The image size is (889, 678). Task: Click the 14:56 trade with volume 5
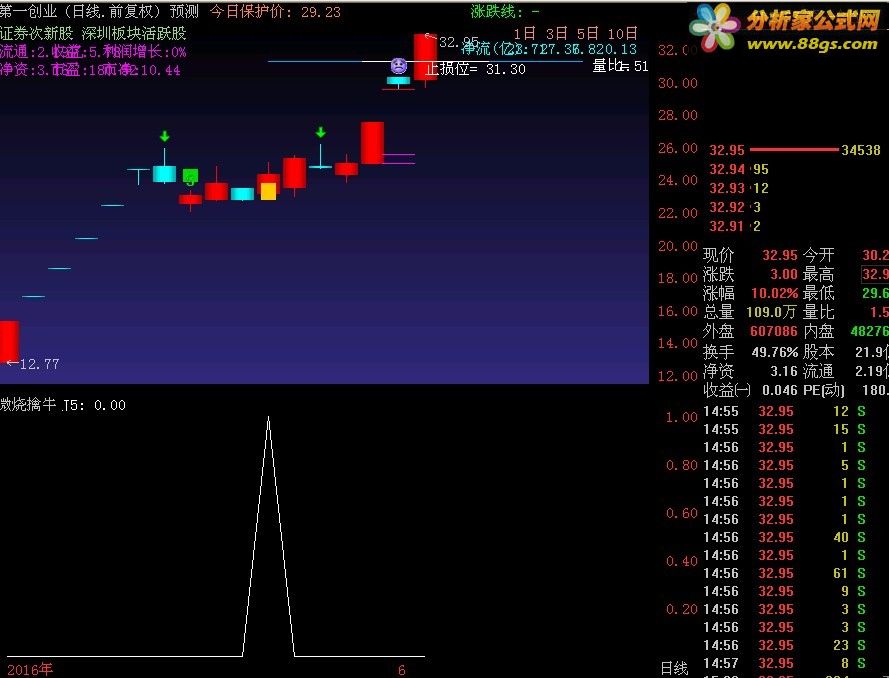785,465
